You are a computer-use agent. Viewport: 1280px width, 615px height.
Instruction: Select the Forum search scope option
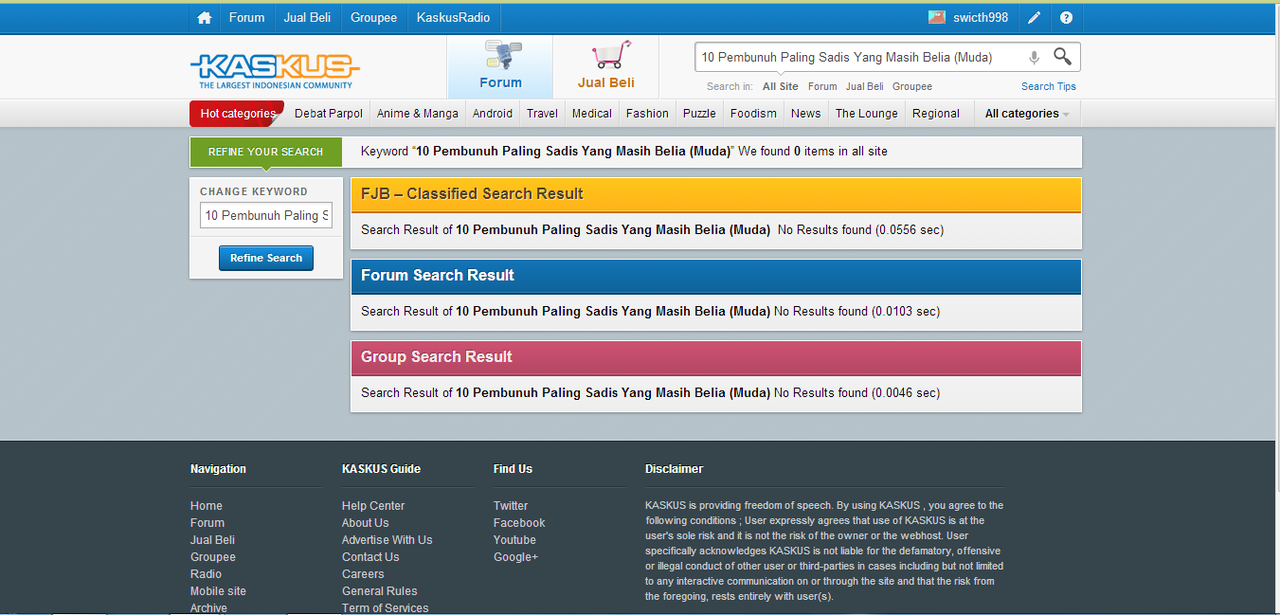822,87
